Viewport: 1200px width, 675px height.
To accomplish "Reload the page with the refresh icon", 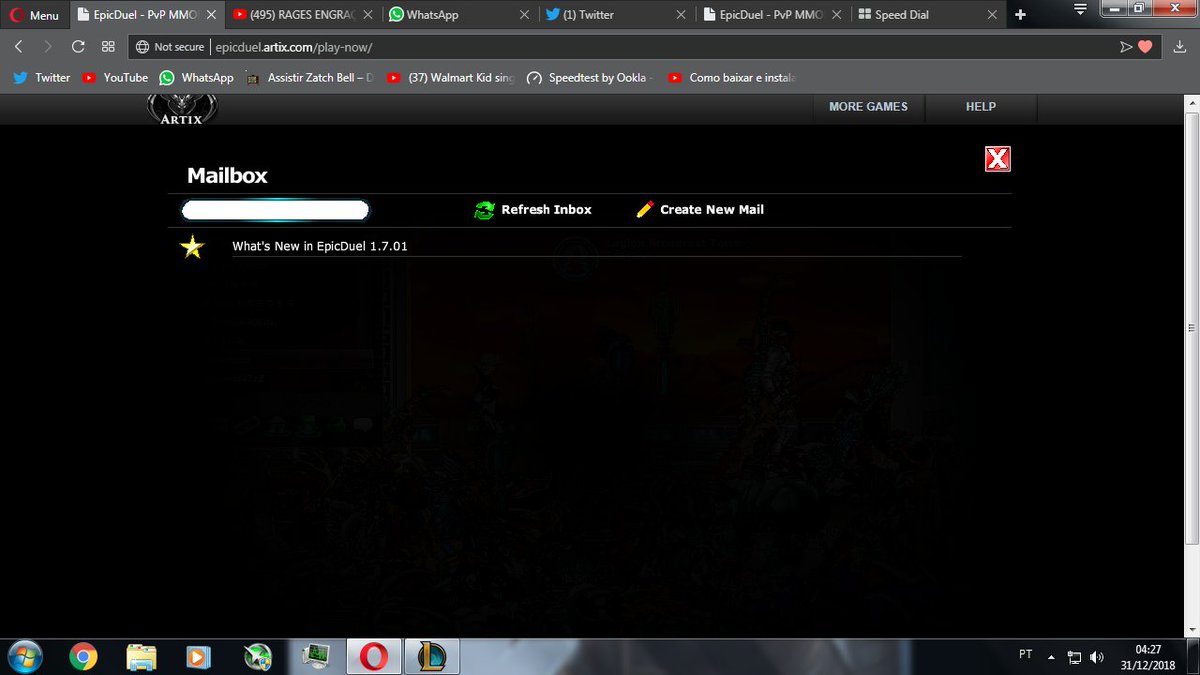I will (x=77, y=46).
